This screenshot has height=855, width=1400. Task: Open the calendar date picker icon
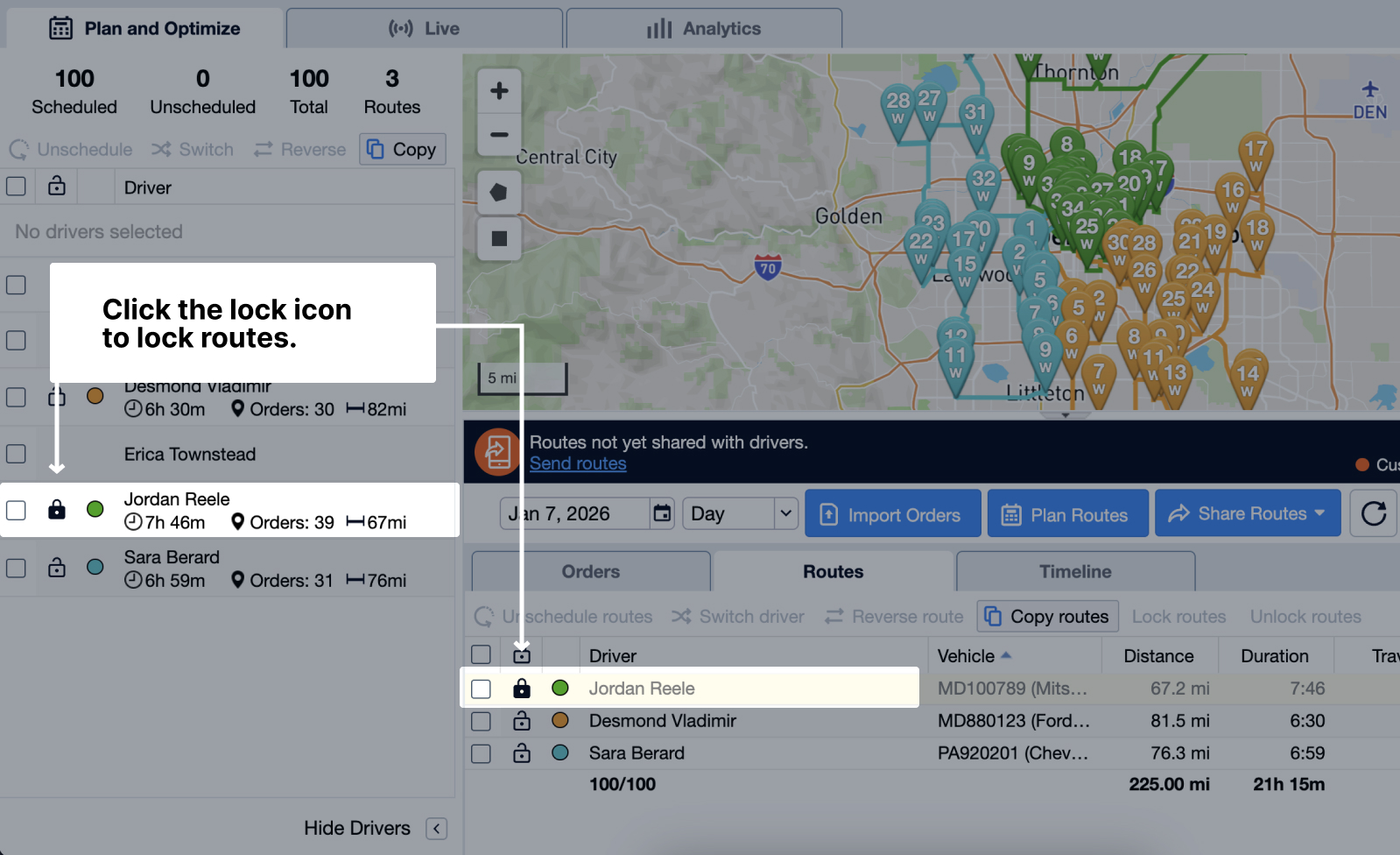(663, 513)
